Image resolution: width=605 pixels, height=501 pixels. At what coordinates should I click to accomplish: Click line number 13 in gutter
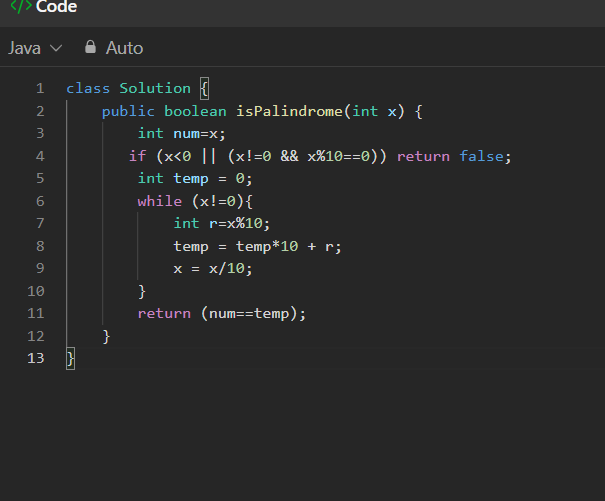(36, 358)
